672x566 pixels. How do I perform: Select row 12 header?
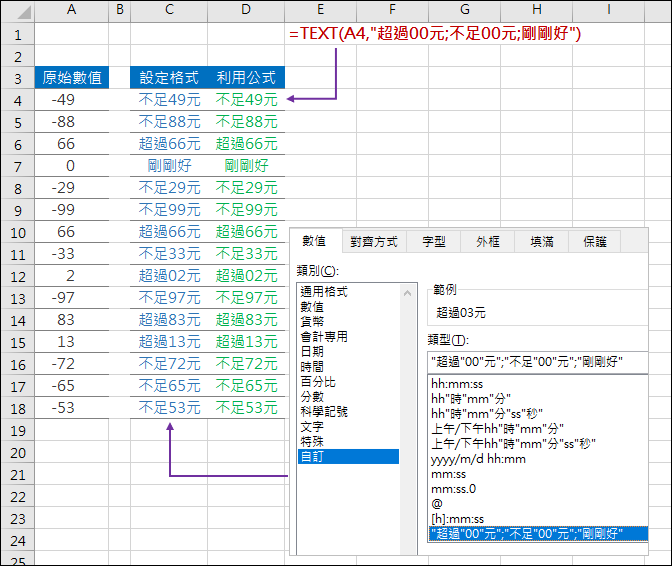pos(18,276)
